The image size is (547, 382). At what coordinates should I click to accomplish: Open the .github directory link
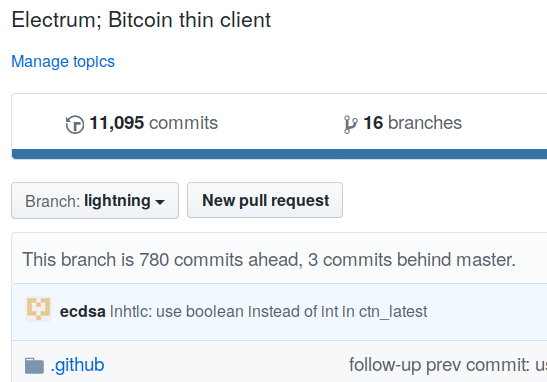click(77, 365)
